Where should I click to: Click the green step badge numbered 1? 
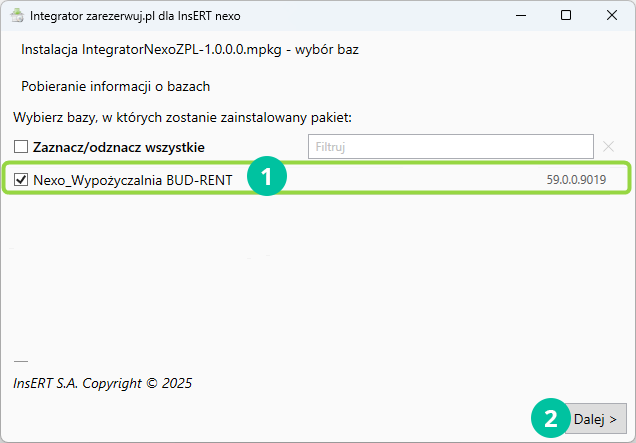pyautogui.click(x=267, y=178)
